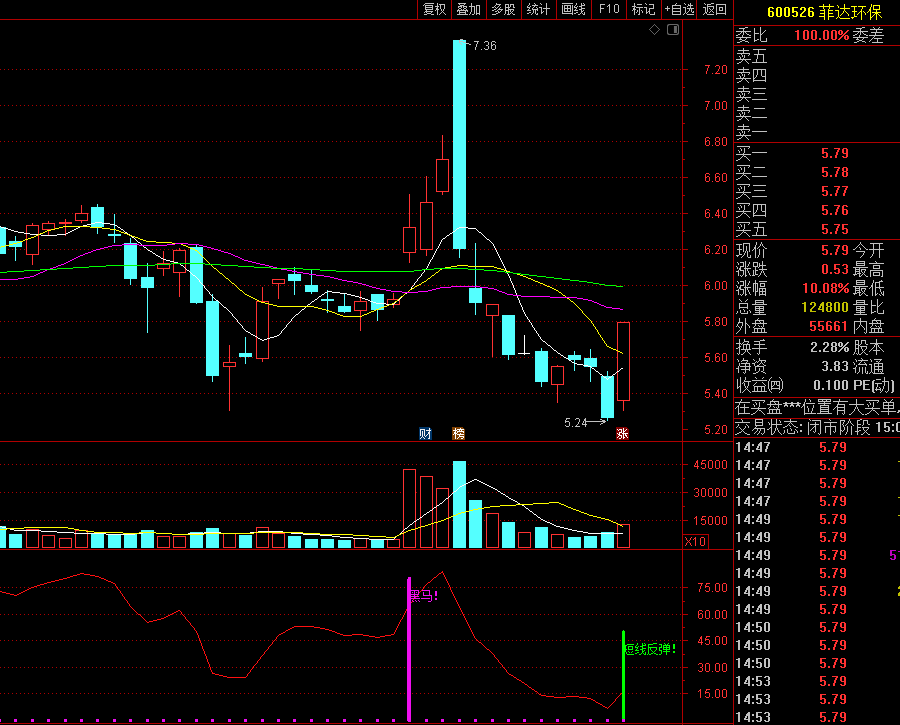Image resolution: width=900 pixels, height=725 pixels.
Task: Click the 买五 bid price 5.75
Action: coord(835,229)
